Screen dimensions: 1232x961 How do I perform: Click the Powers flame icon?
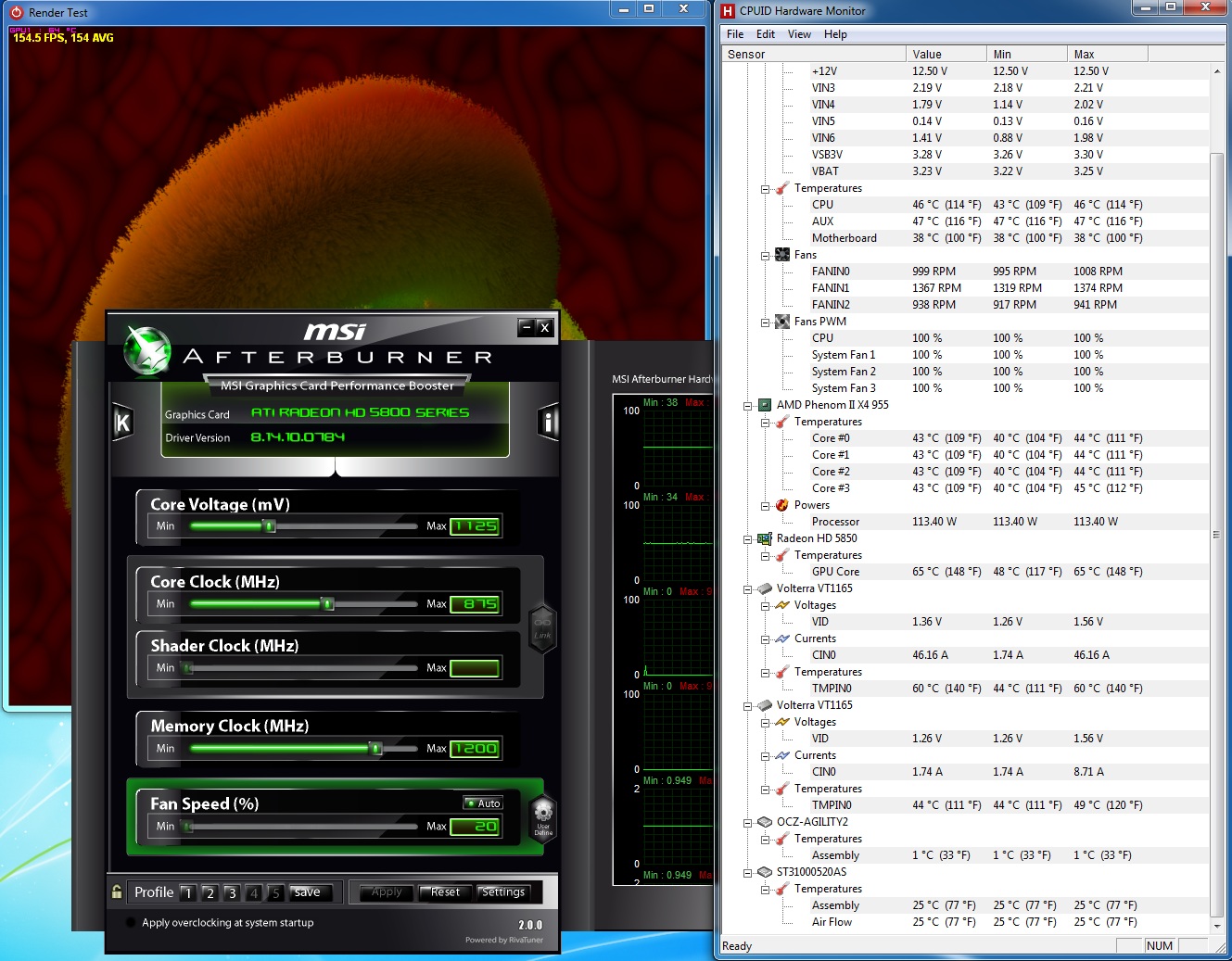[782, 505]
